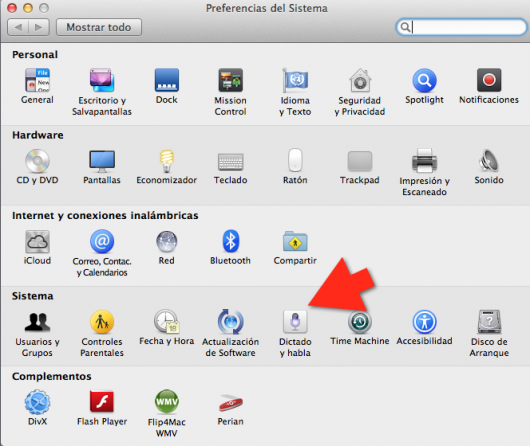Go back with the left arrow button
The height and width of the screenshot is (446, 530).
tap(18, 27)
